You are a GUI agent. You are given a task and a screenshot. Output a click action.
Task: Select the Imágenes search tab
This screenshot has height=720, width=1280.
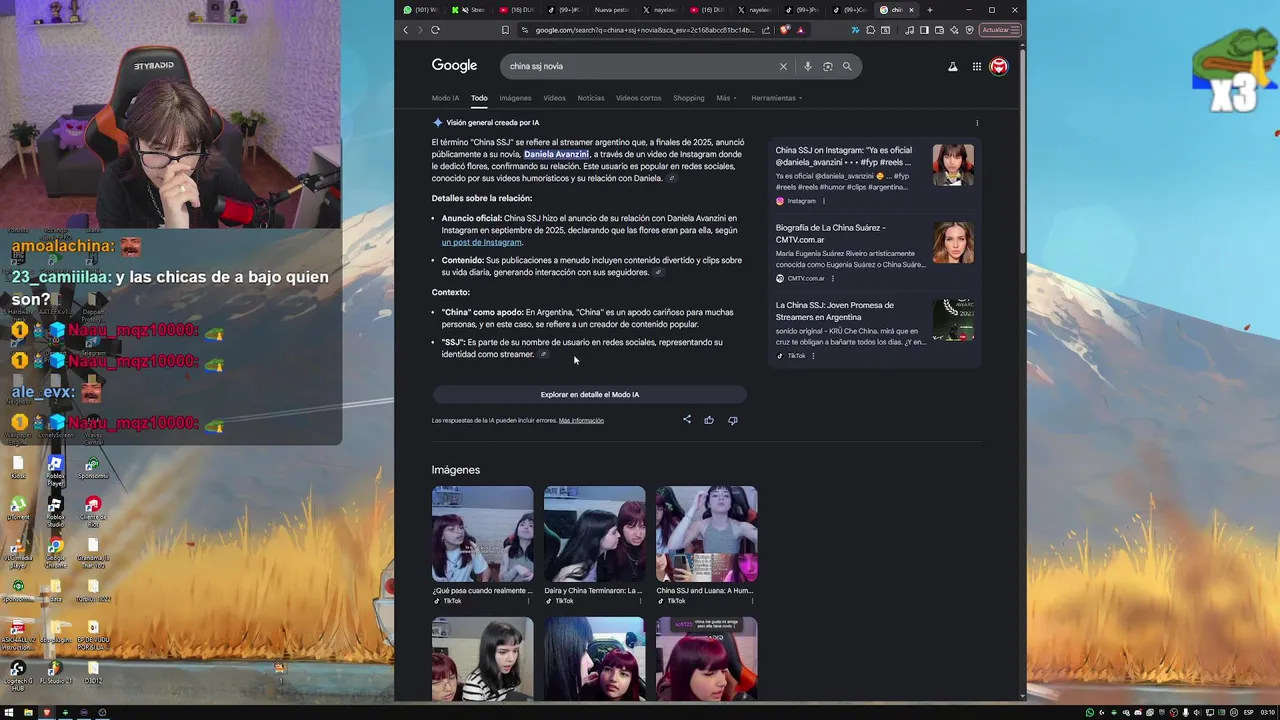tap(515, 98)
